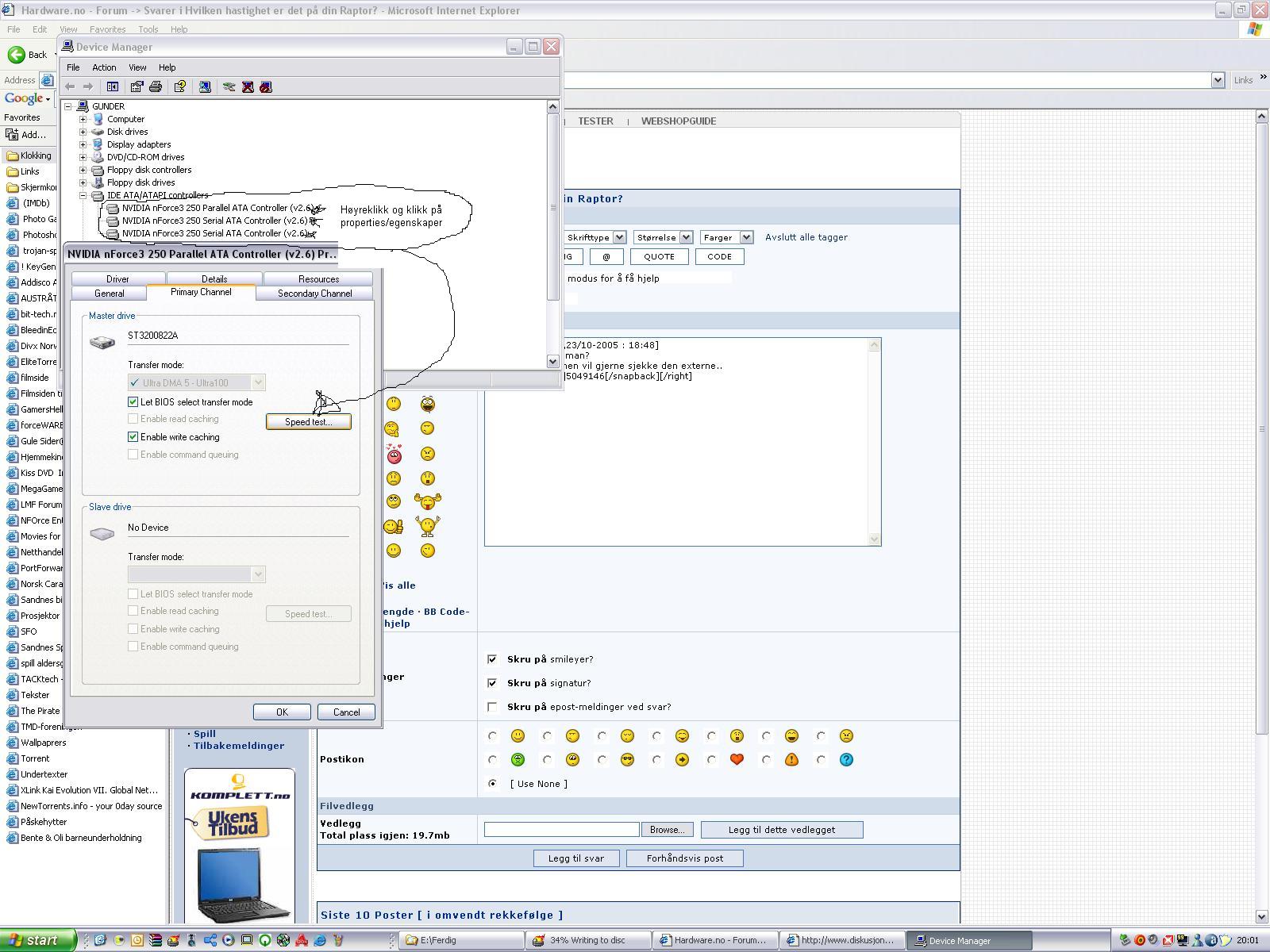Click the Legg til svar button
Viewport: 1270px width, 952px height.
coord(576,858)
